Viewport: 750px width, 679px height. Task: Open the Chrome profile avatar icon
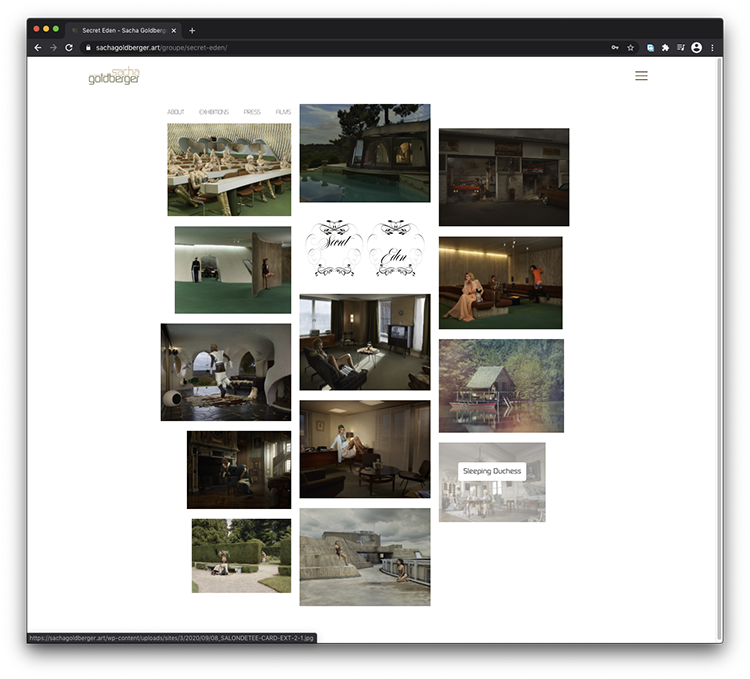tap(696, 47)
